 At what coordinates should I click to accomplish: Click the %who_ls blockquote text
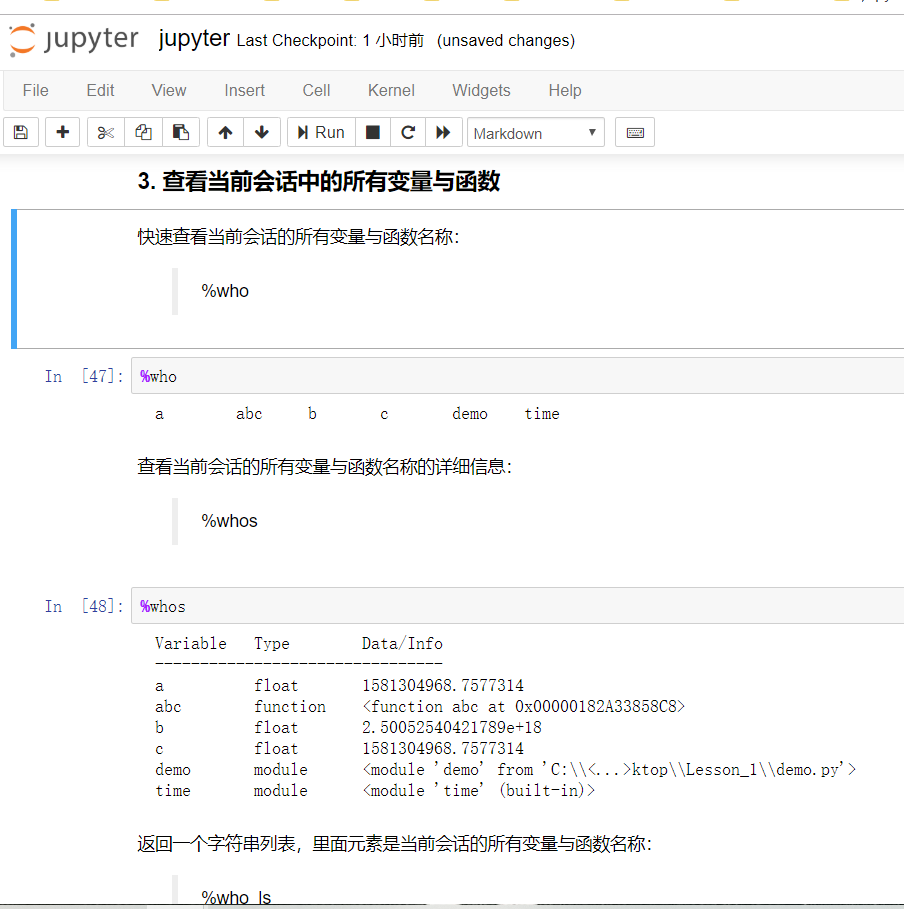coord(236,897)
